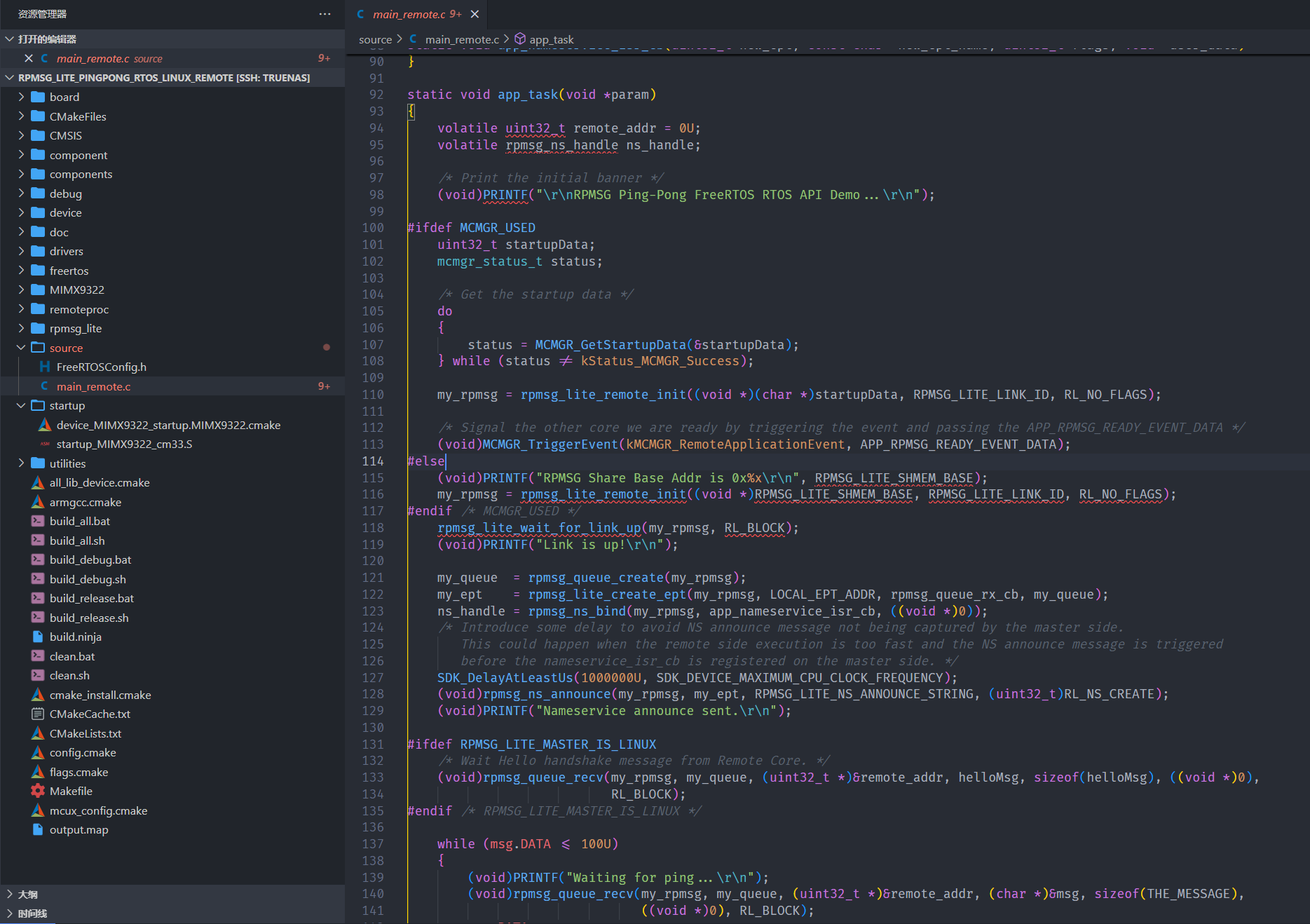Expand the timeline panel
Viewport: 1310px width, 924px height.
click(9, 913)
